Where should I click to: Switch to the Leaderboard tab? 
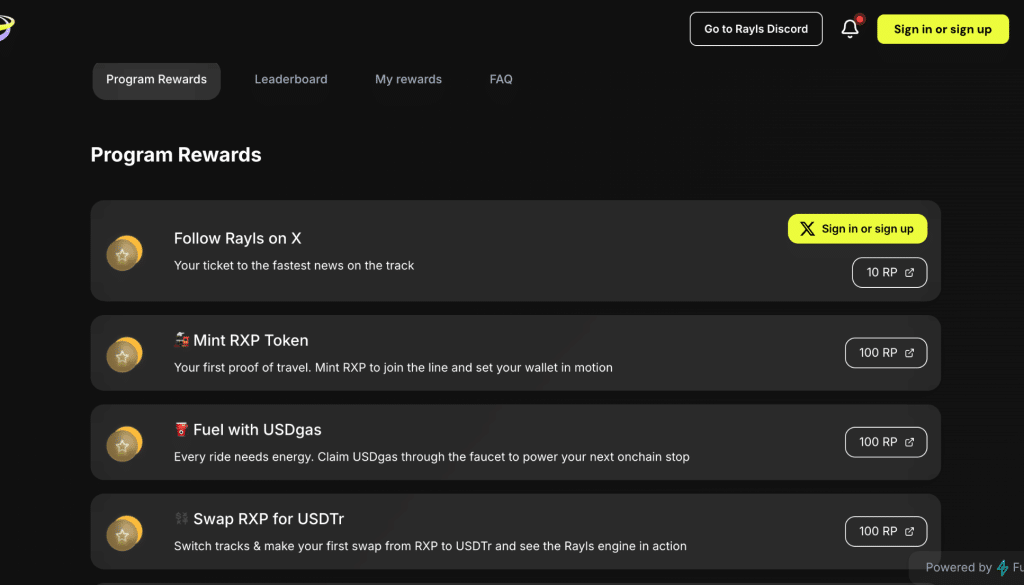(291, 79)
